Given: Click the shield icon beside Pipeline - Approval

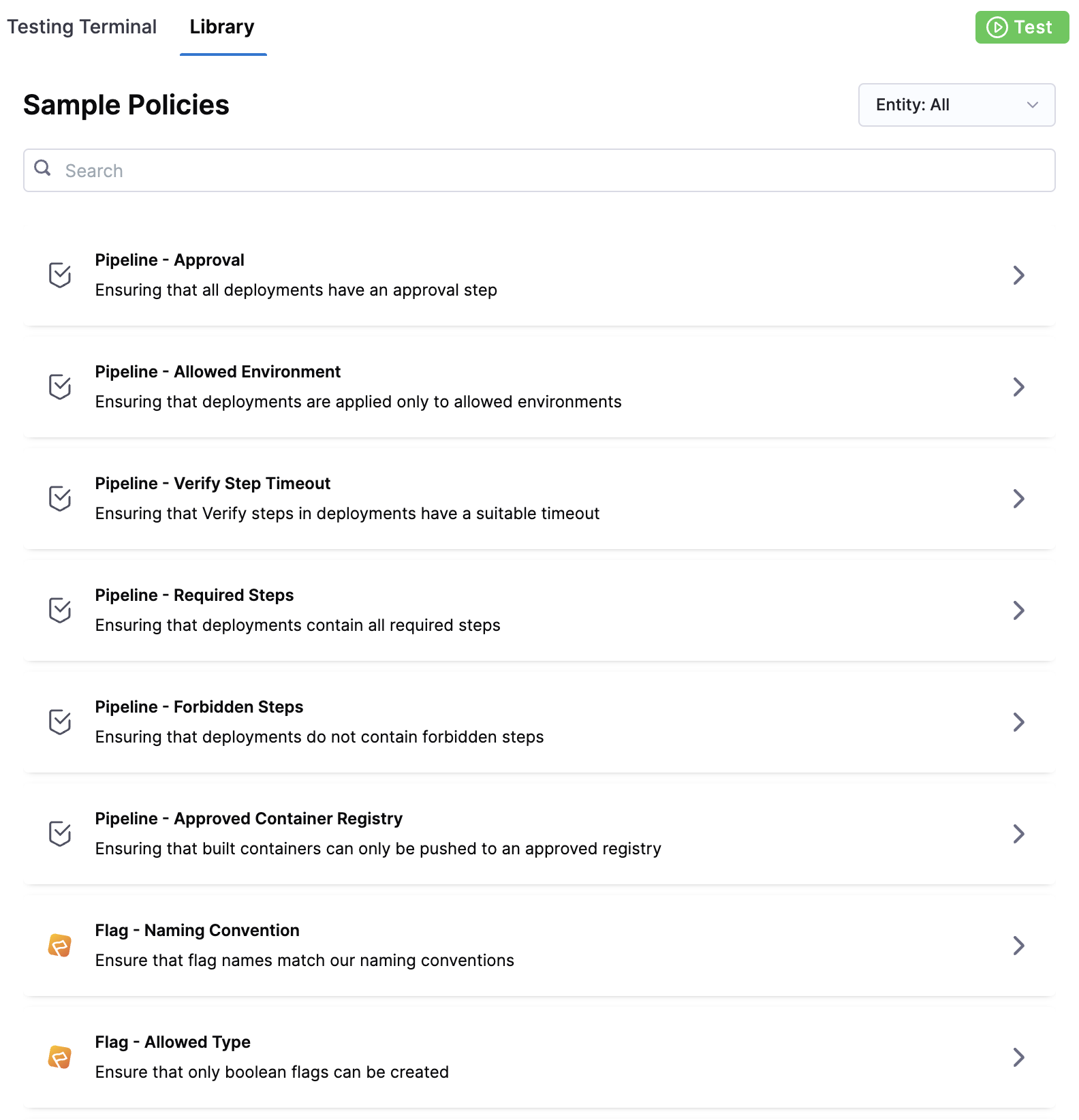Looking at the screenshot, I should tap(60, 275).
